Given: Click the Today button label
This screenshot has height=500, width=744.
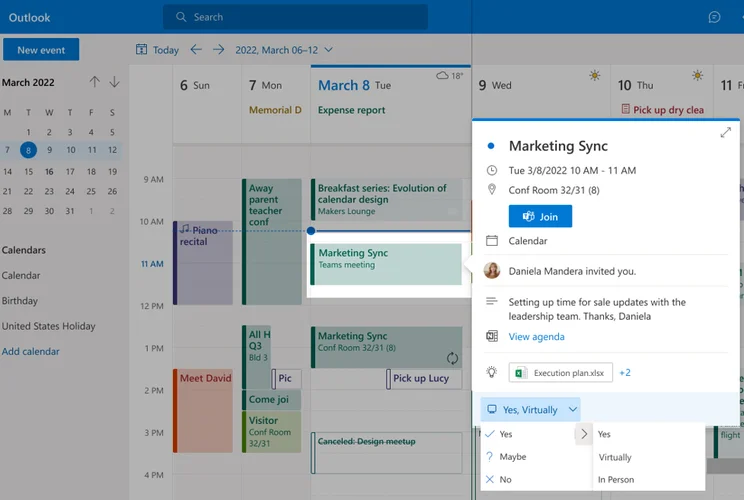Looking at the screenshot, I should (166, 50).
